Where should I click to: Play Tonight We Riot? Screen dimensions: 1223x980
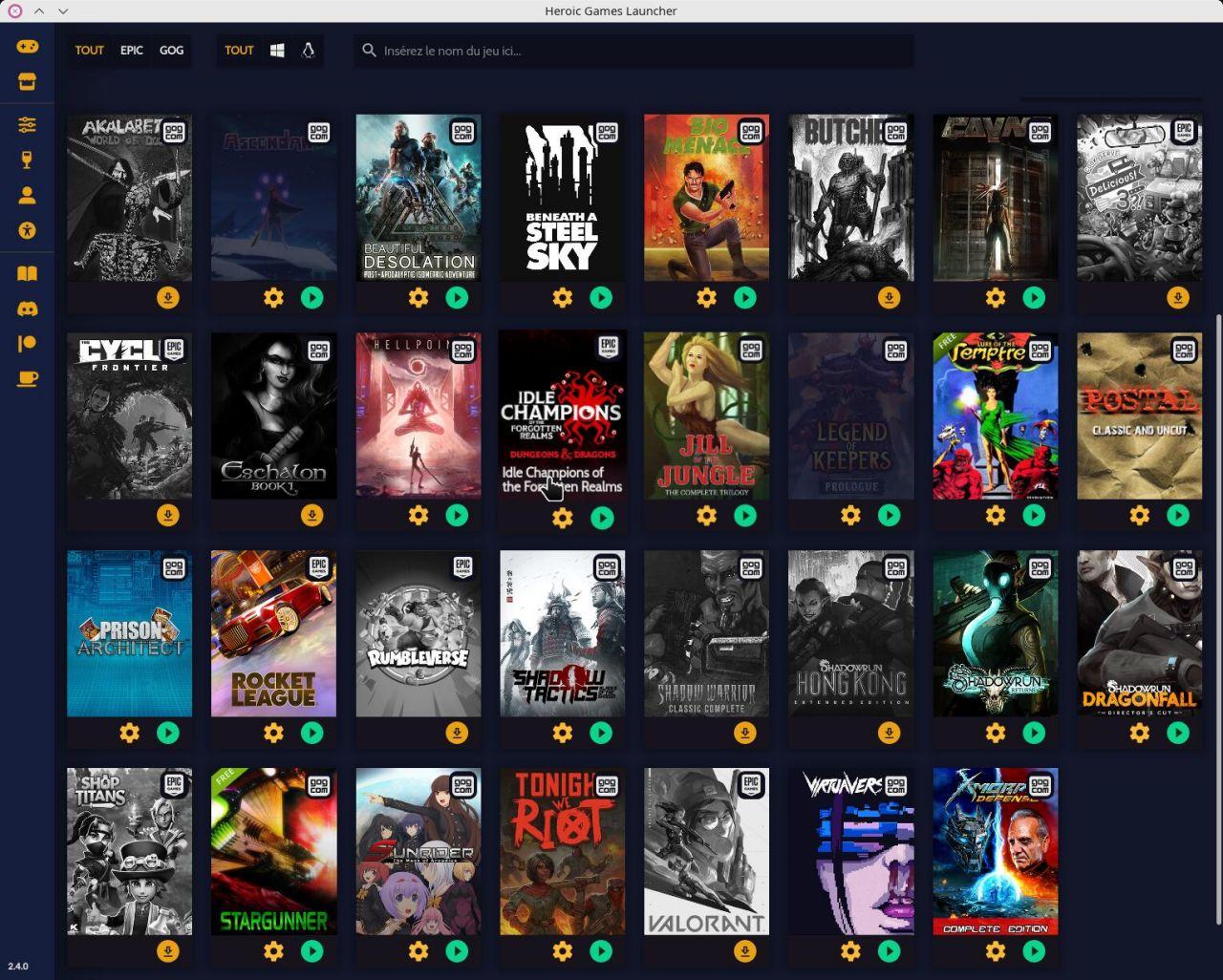[x=601, y=951]
